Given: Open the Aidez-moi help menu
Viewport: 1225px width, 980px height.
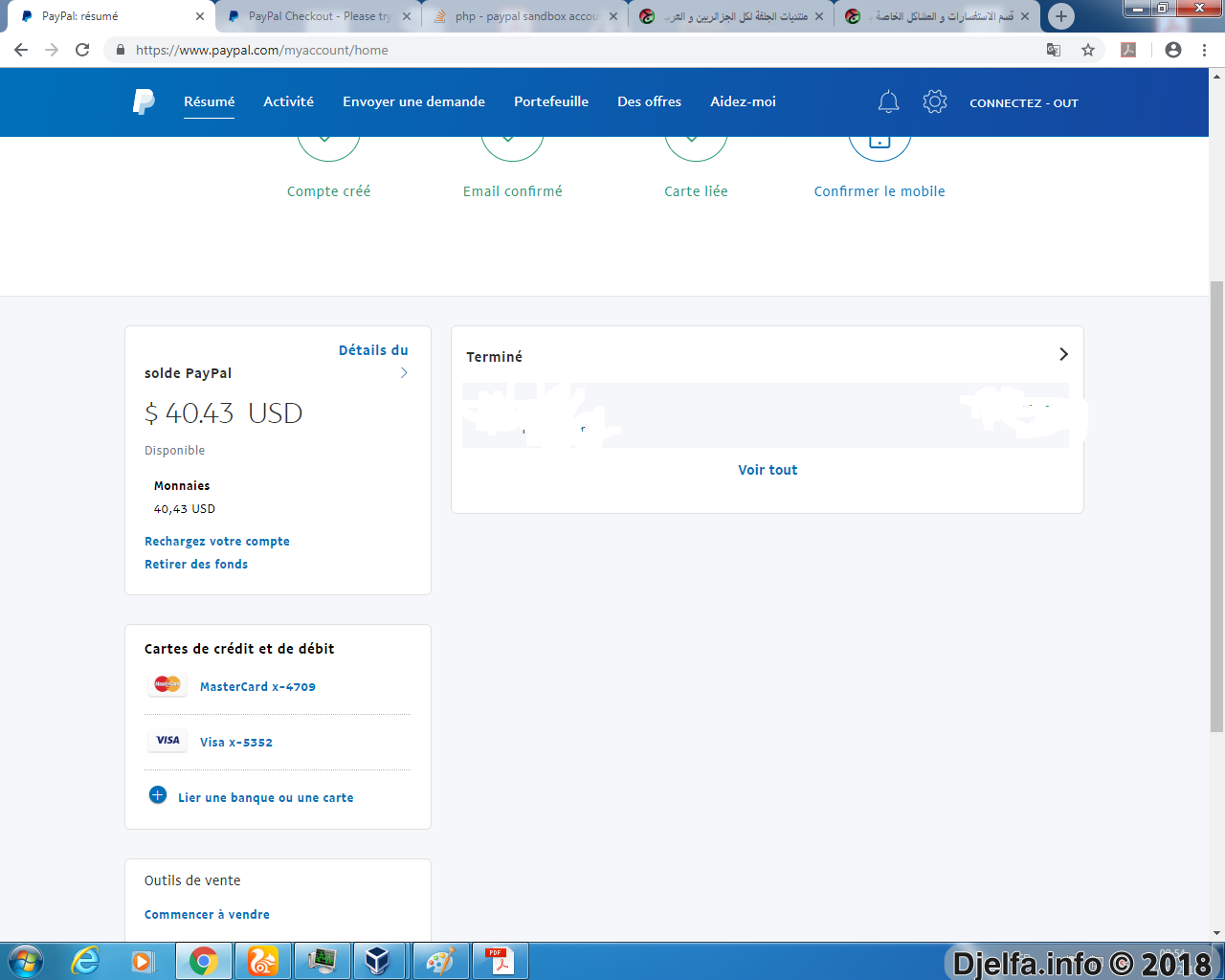Looking at the screenshot, I should click(x=744, y=101).
